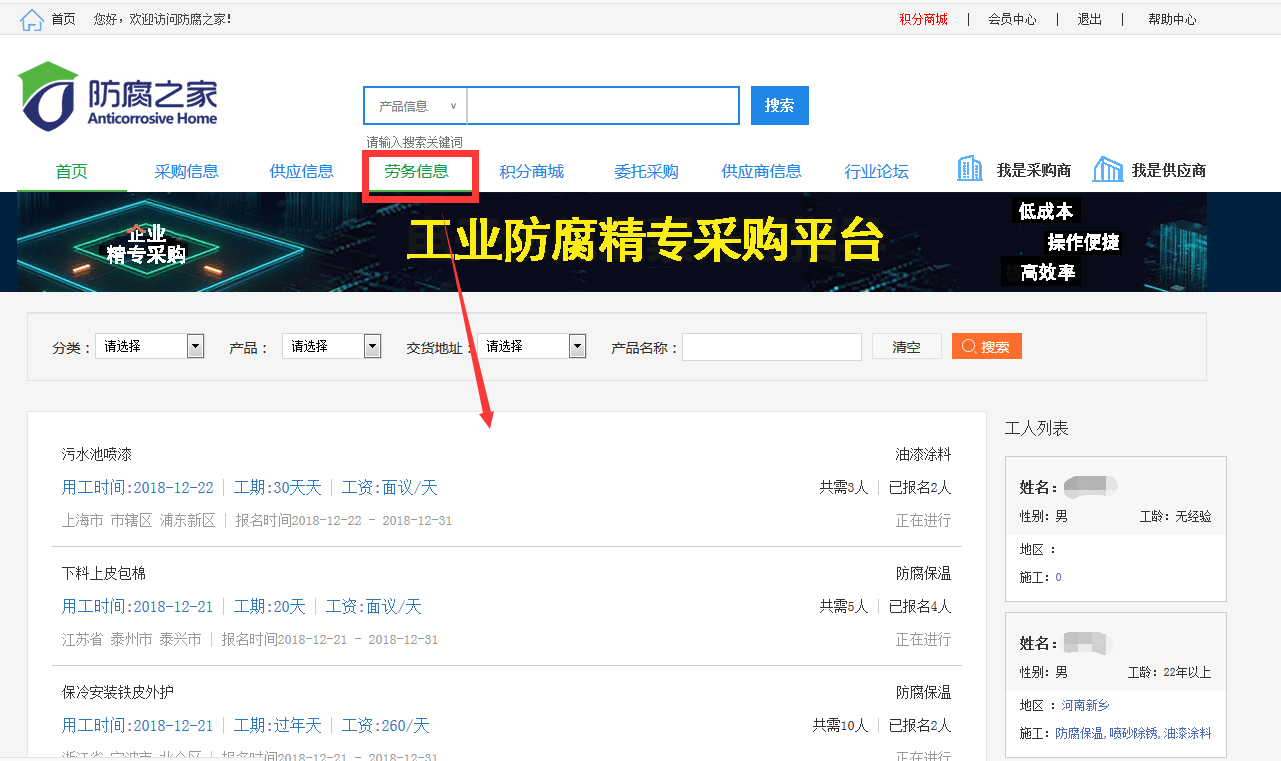Go to the 积分商城 nav tab
This screenshot has width=1281, height=761.
tap(531, 171)
